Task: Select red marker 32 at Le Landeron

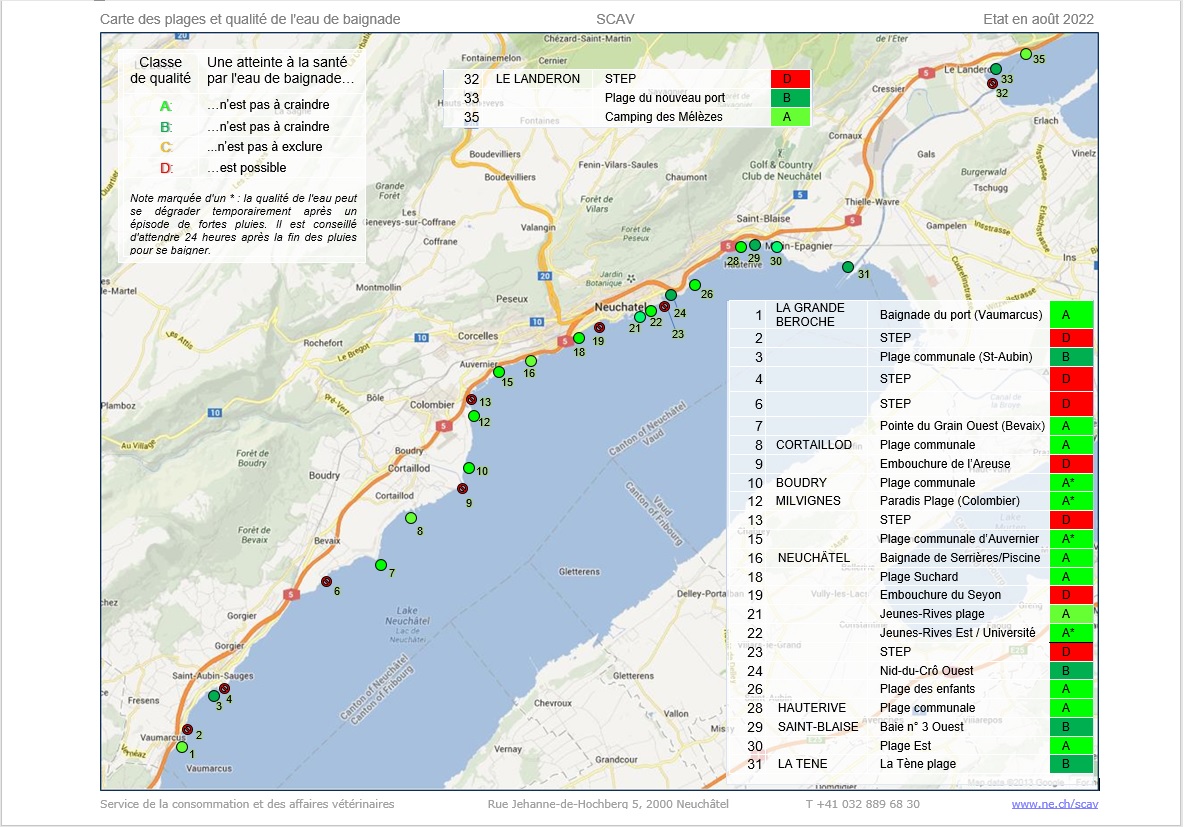Action: [993, 84]
